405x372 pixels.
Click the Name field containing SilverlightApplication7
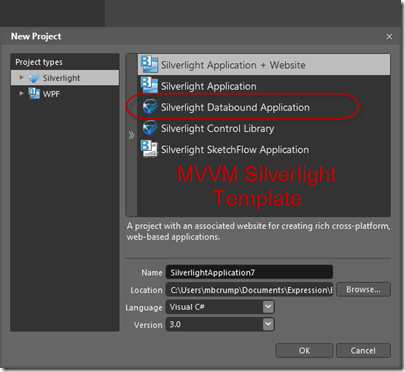click(249, 272)
